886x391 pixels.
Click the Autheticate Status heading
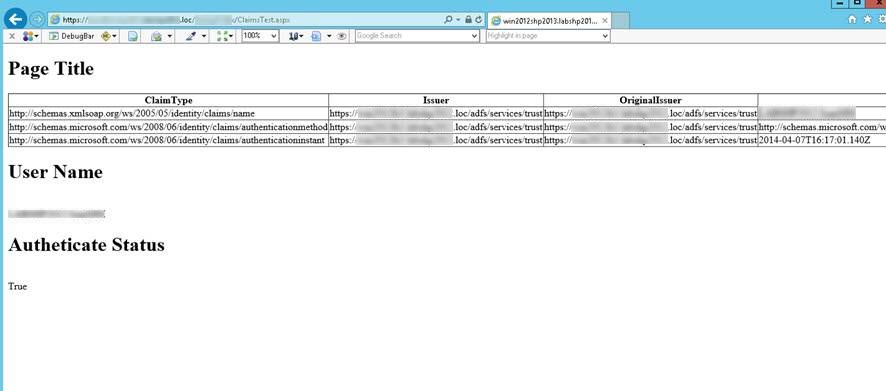[86, 245]
